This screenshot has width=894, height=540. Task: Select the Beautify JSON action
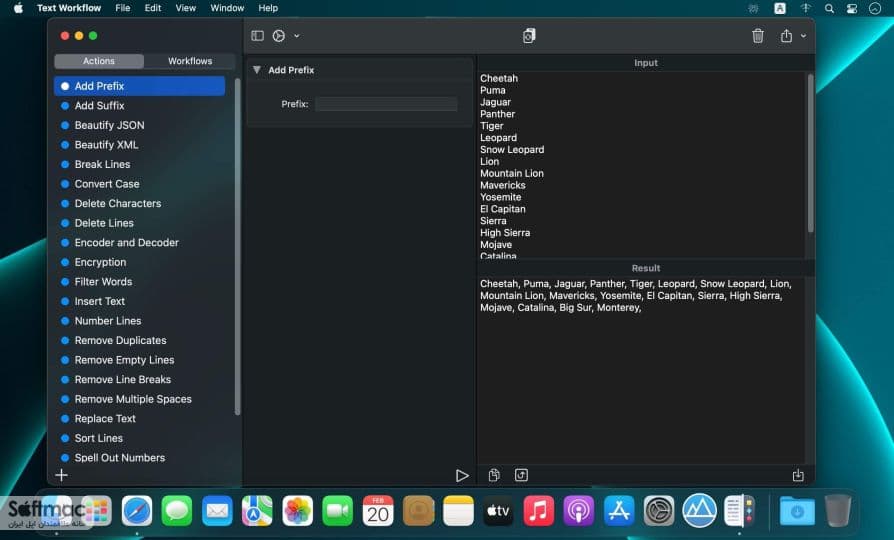pyautogui.click(x=140, y=125)
